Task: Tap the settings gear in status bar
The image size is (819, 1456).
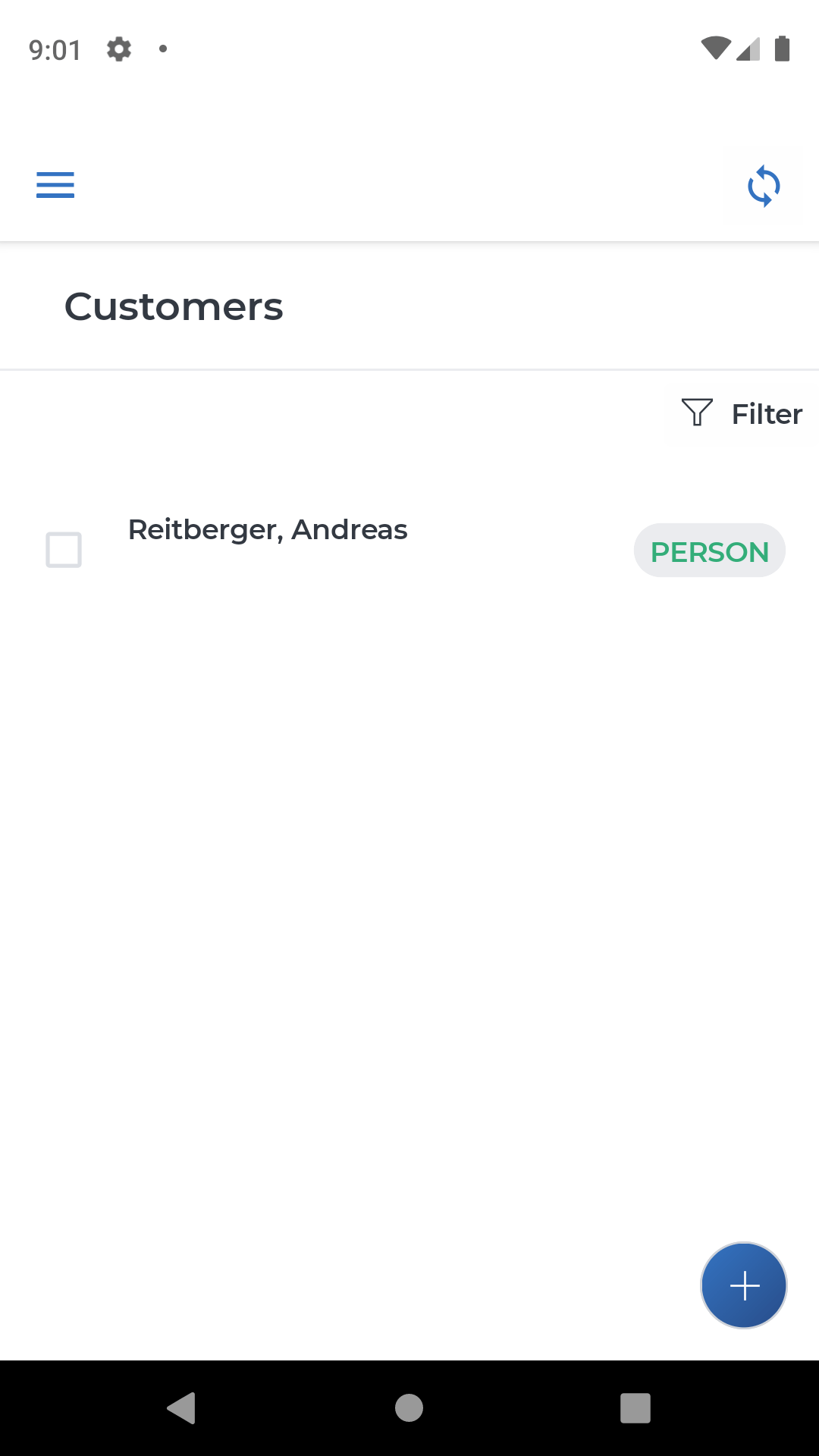Action: click(x=119, y=49)
